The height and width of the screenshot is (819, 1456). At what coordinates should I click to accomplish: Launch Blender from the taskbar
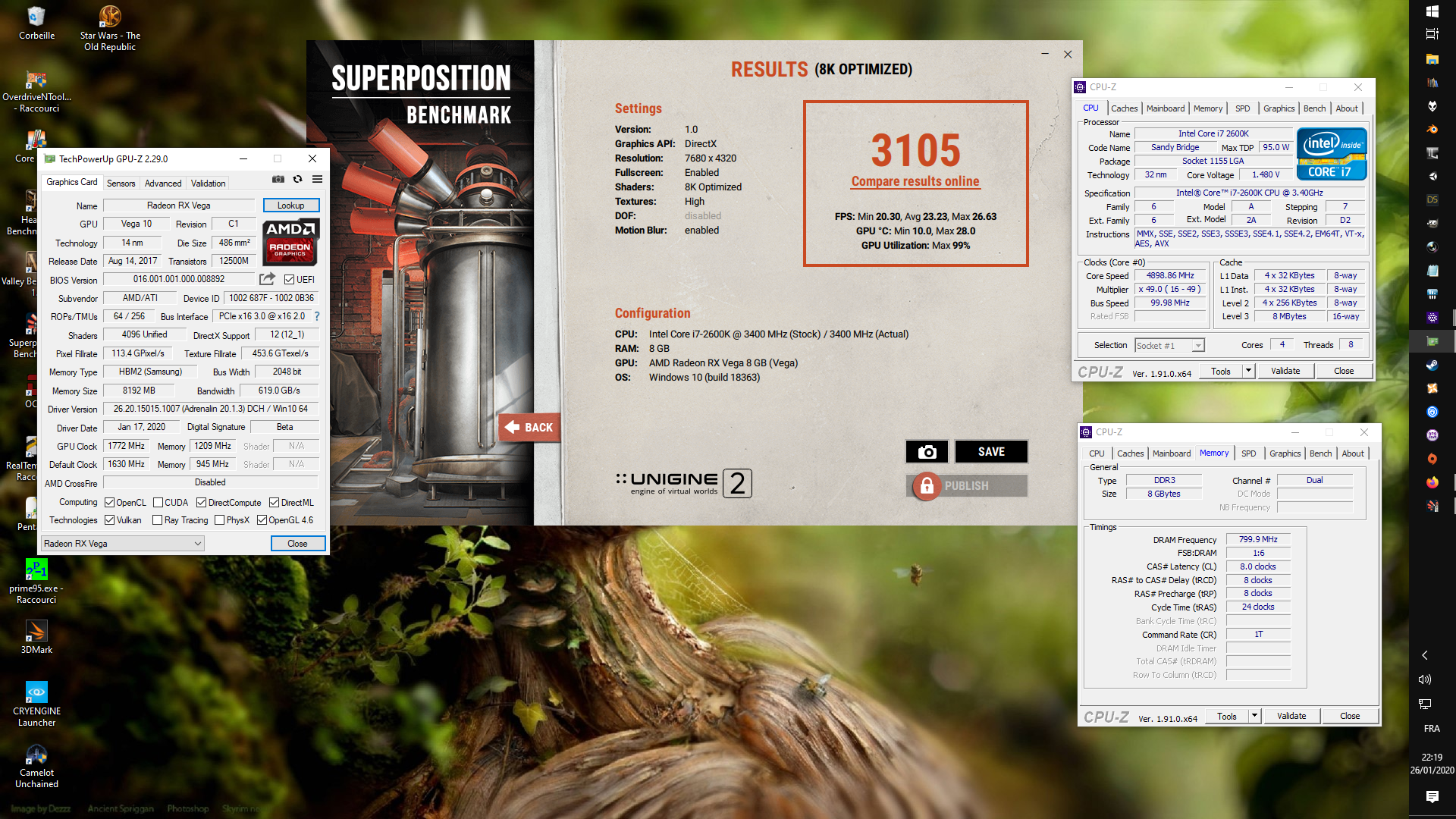point(1432,129)
